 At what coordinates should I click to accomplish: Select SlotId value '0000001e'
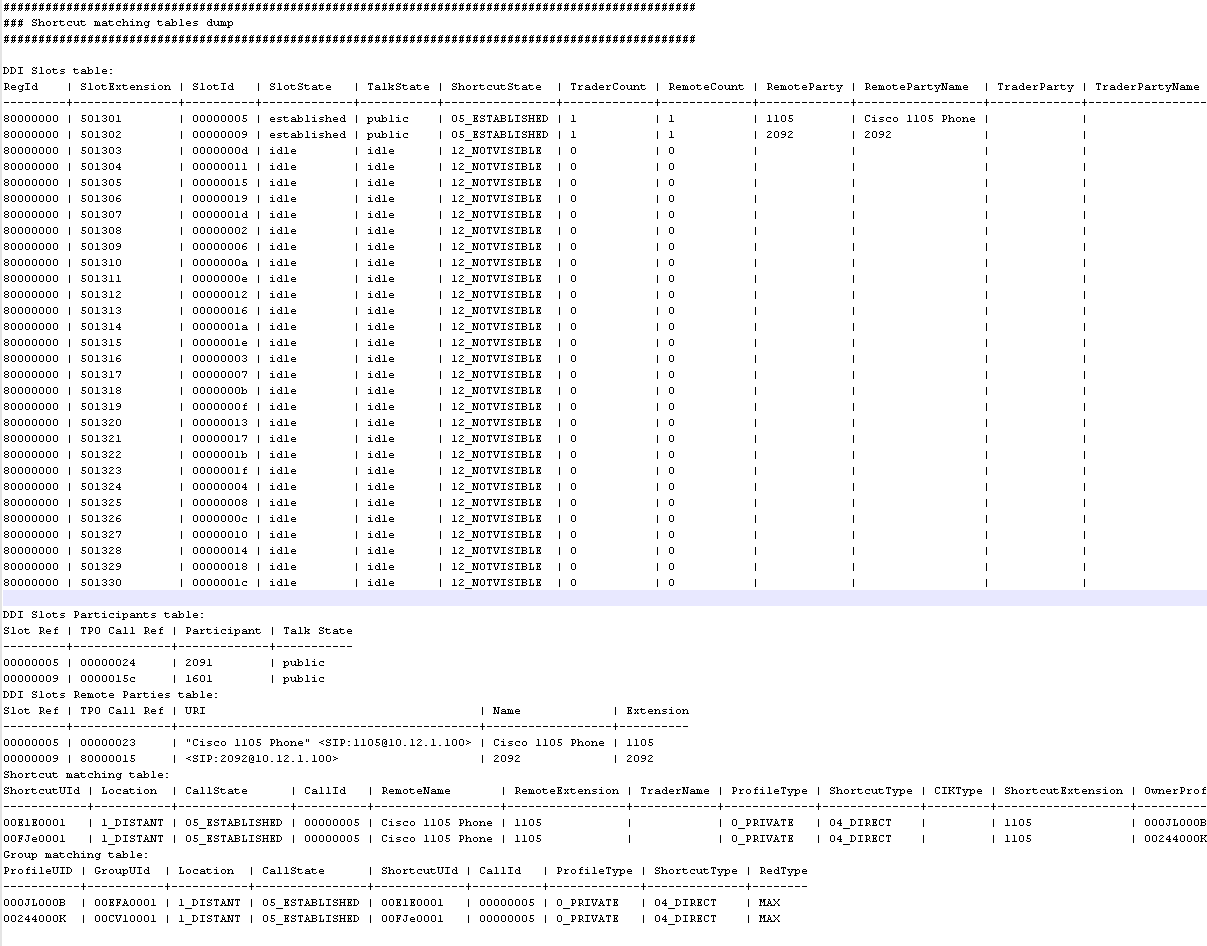tap(220, 343)
